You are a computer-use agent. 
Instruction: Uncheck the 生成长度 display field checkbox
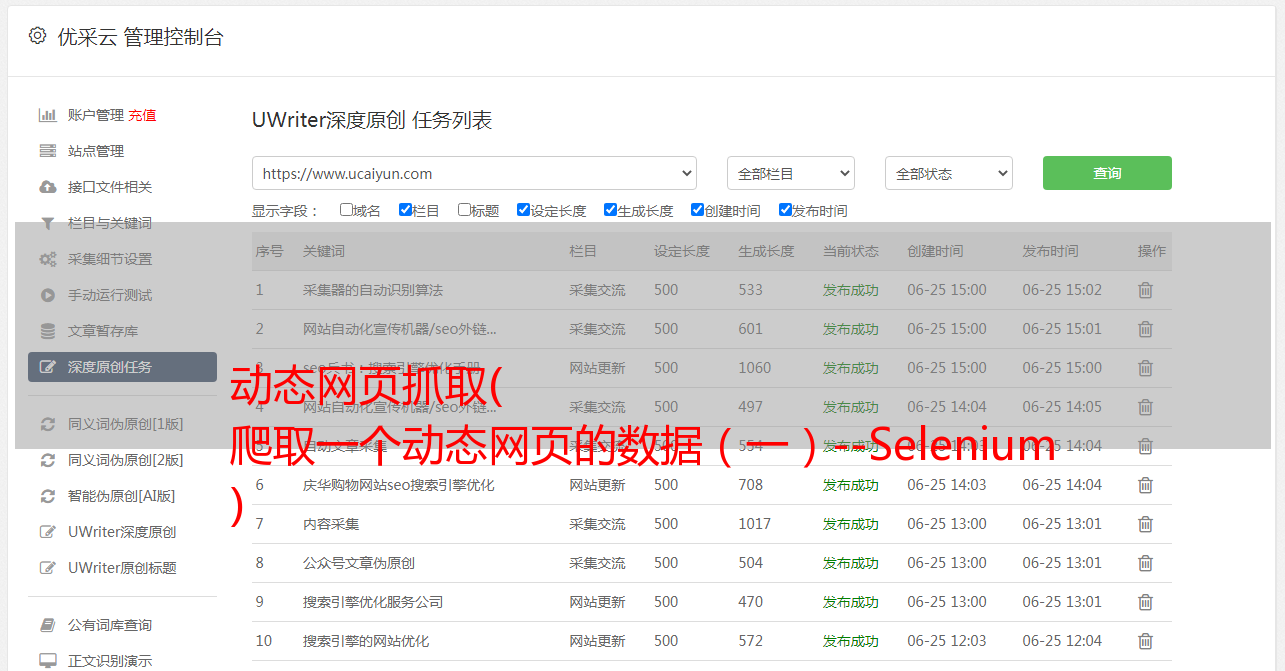click(610, 210)
